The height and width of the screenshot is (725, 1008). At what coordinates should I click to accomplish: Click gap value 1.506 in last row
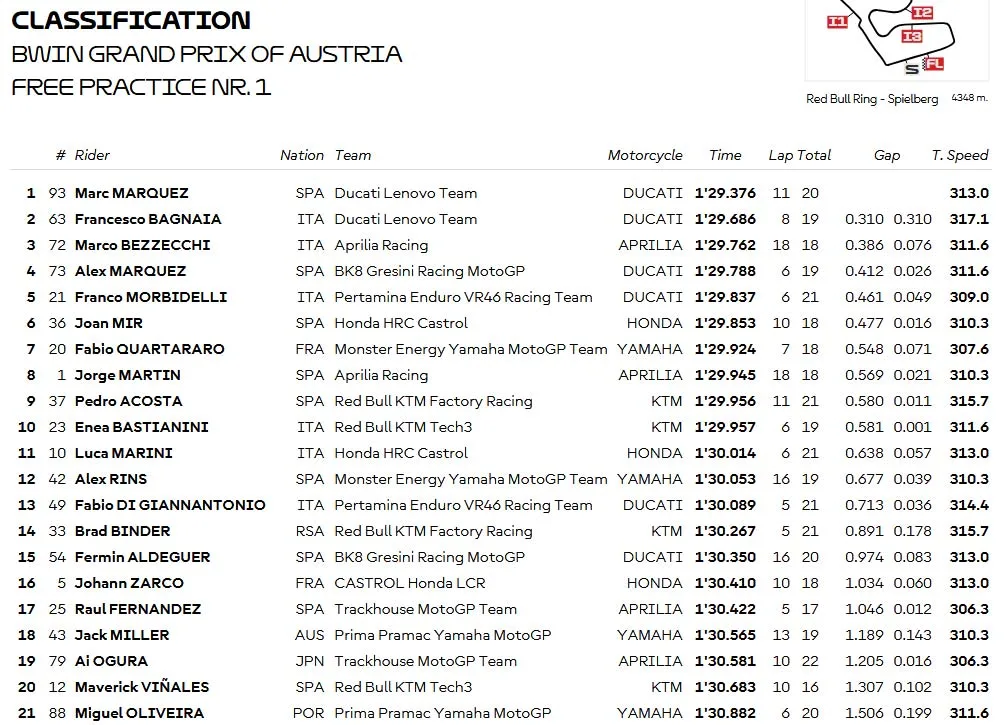tap(864, 713)
